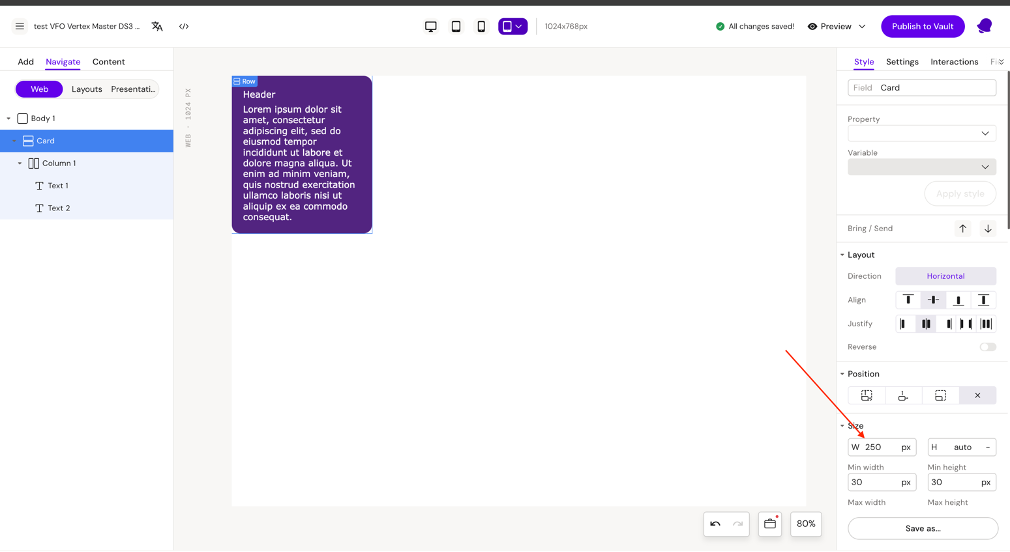1010x552 pixels.
Task: Switch to the Settings tab
Action: coord(902,62)
